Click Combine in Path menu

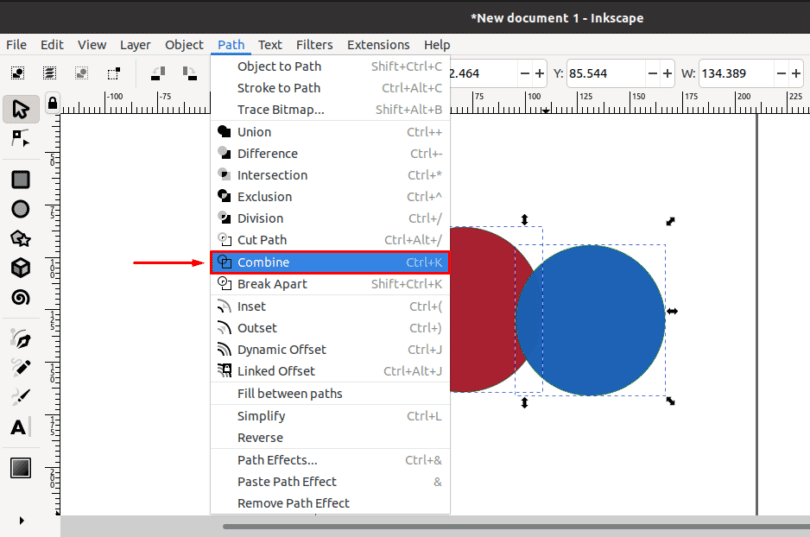click(330, 262)
